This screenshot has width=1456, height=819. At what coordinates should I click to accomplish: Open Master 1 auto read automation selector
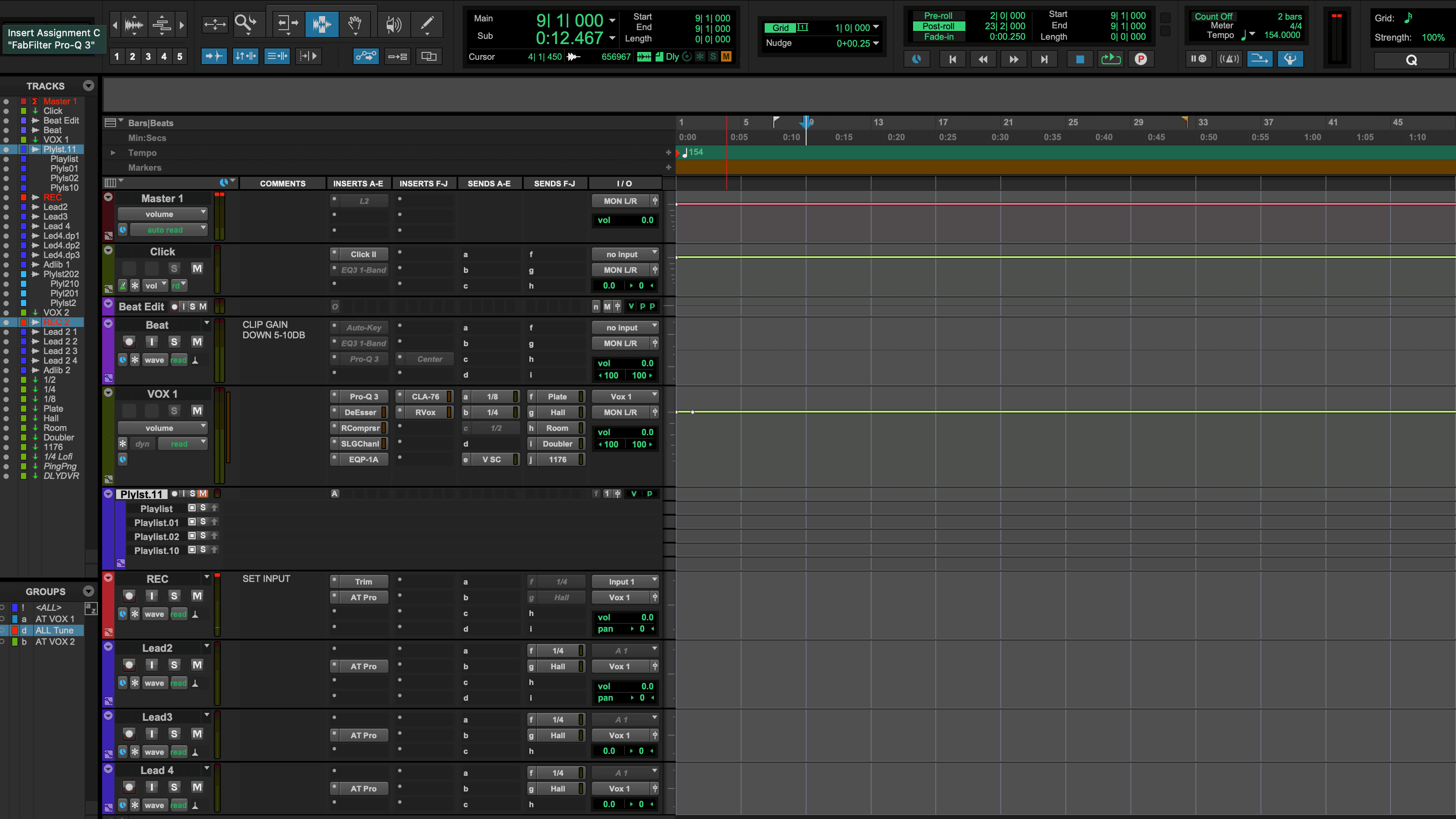(168, 230)
